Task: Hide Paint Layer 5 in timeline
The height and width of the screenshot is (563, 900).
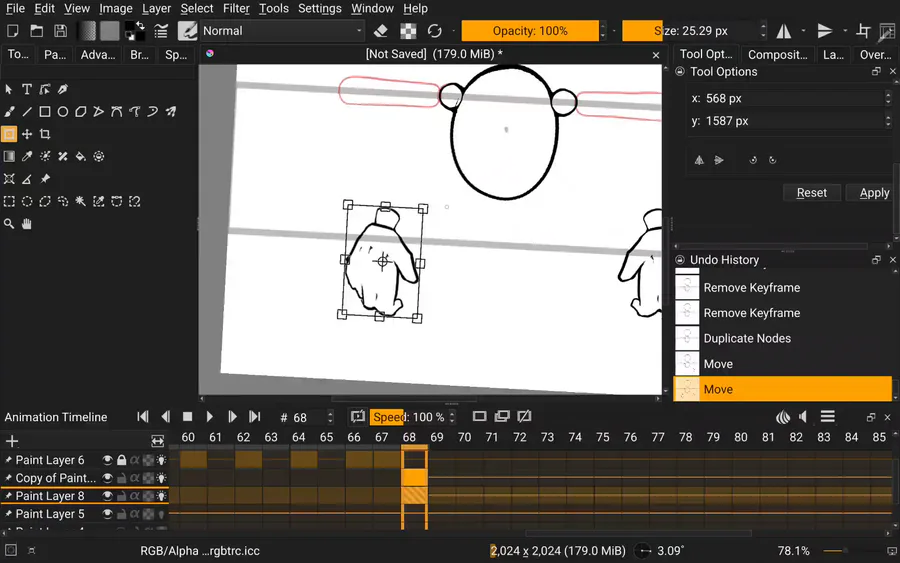Action: 107,514
